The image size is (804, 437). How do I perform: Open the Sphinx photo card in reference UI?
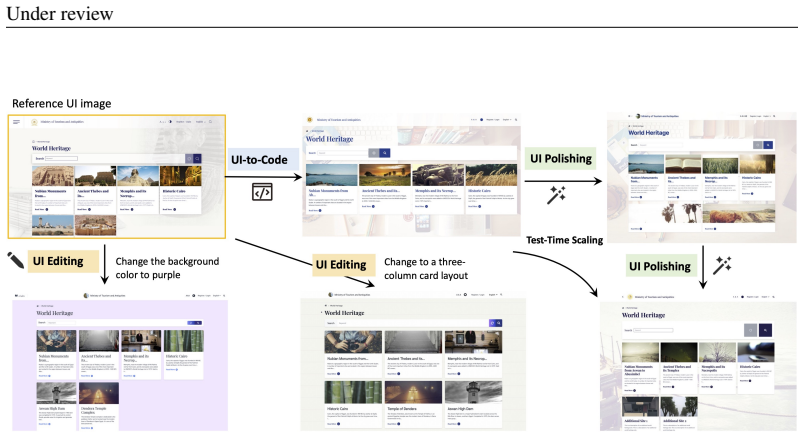pos(138,189)
